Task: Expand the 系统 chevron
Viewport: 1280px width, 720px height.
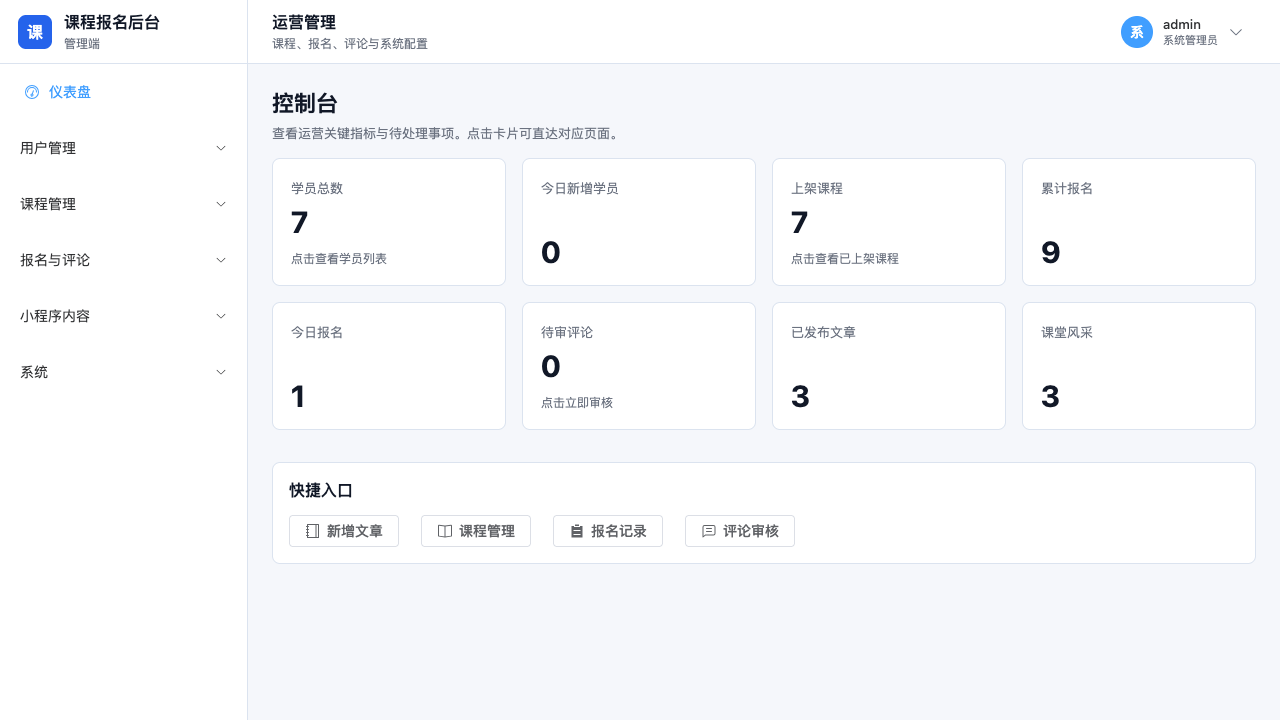Action: (221, 372)
